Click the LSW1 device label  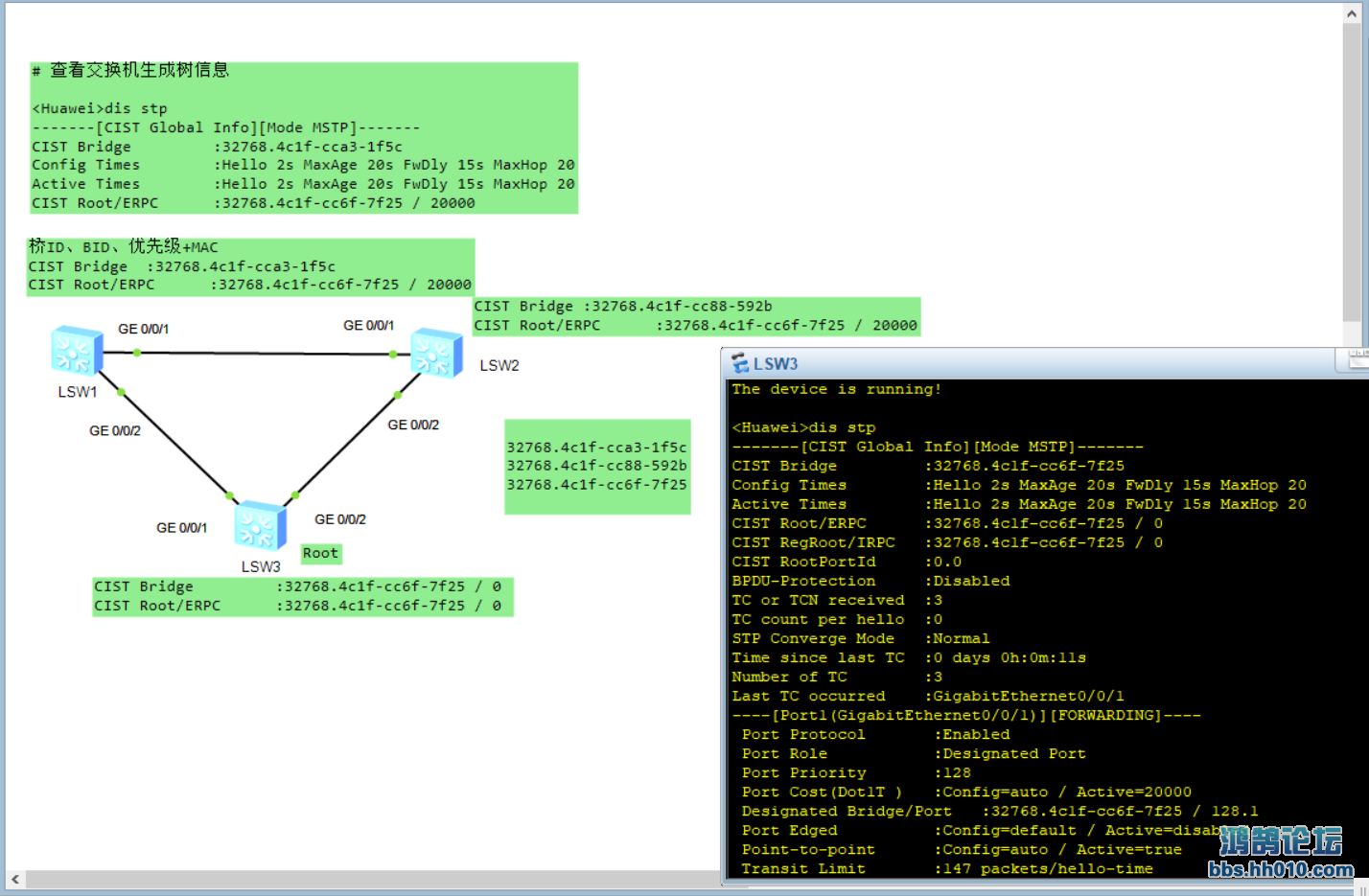pos(78,392)
